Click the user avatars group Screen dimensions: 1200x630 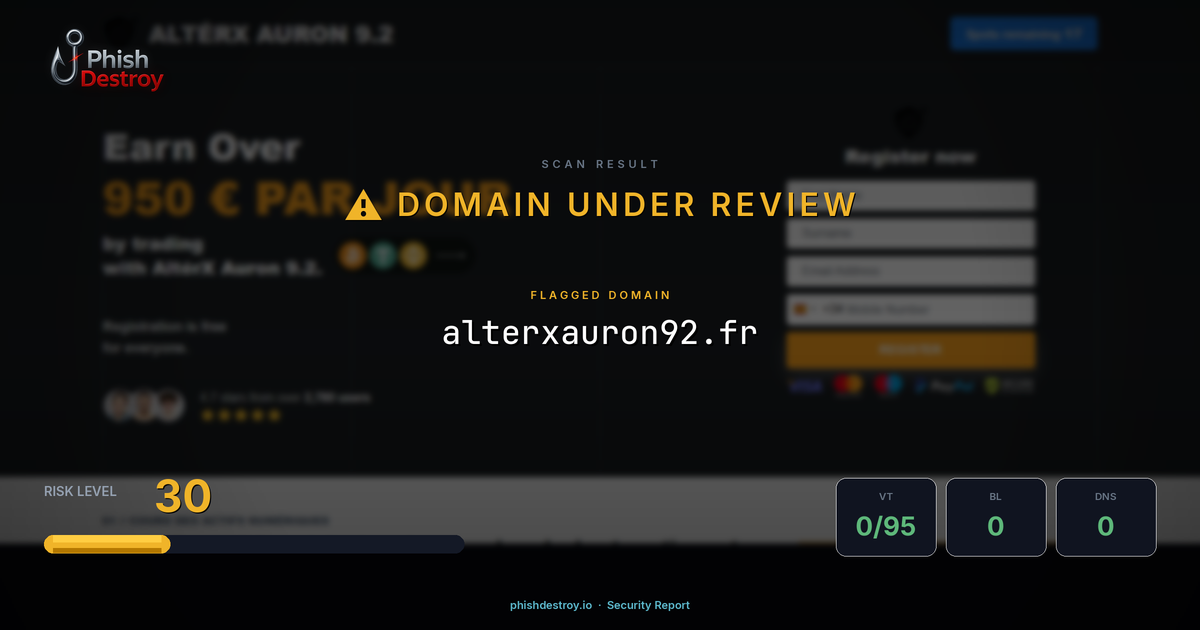pyautogui.click(x=145, y=405)
